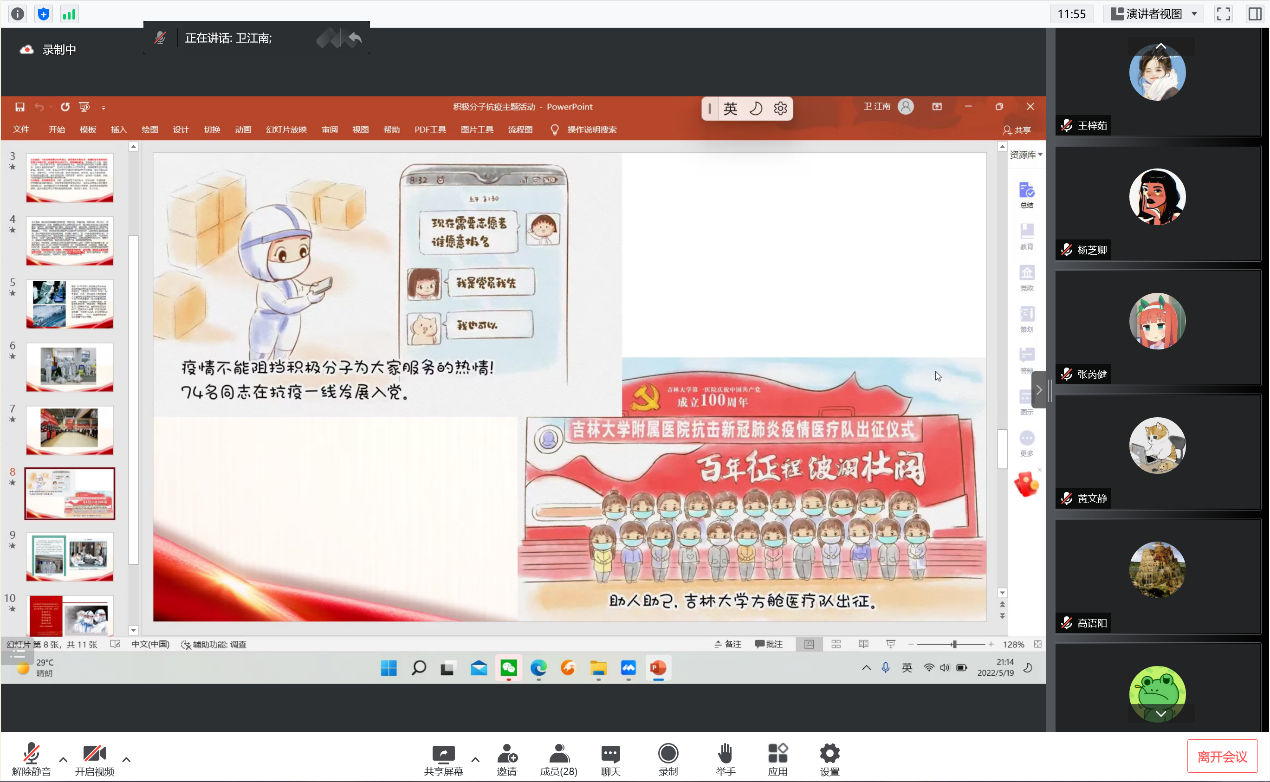
Task: Click the 离开会议 leave meeting button
Action: point(1222,756)
